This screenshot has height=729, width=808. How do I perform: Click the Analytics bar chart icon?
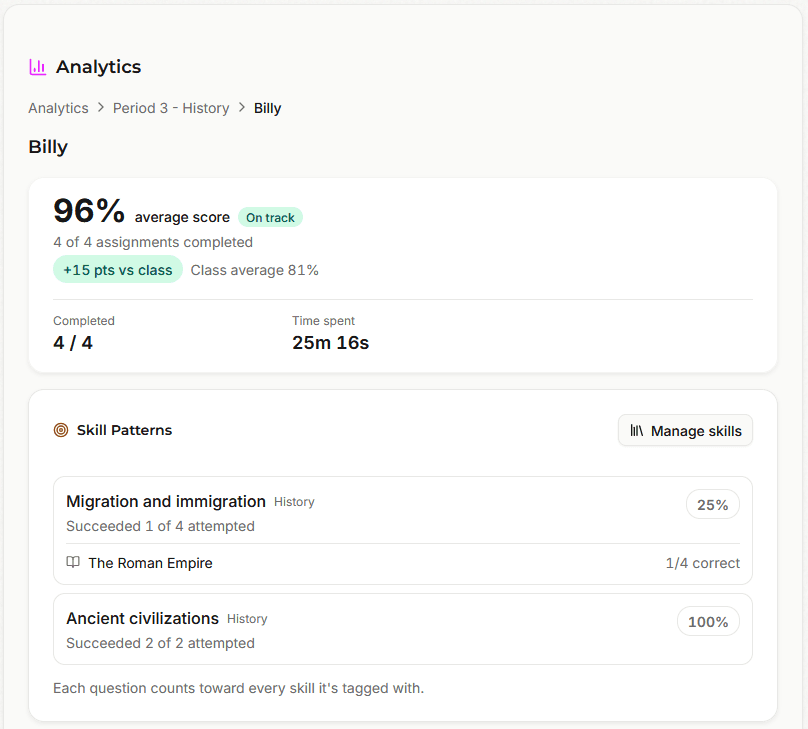[x=38, y=67]
